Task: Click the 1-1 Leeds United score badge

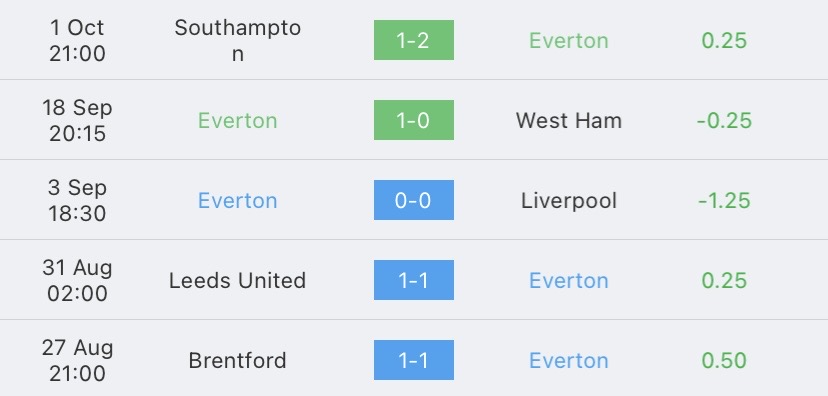Action: pyautogui.click(x=413, y=280)
